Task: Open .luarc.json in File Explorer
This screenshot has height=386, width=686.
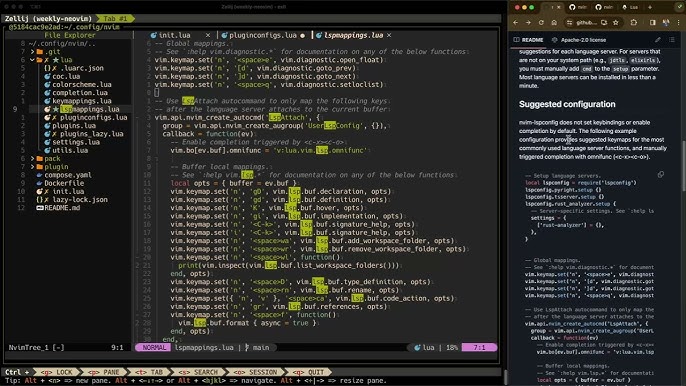Action: [82, 68]
